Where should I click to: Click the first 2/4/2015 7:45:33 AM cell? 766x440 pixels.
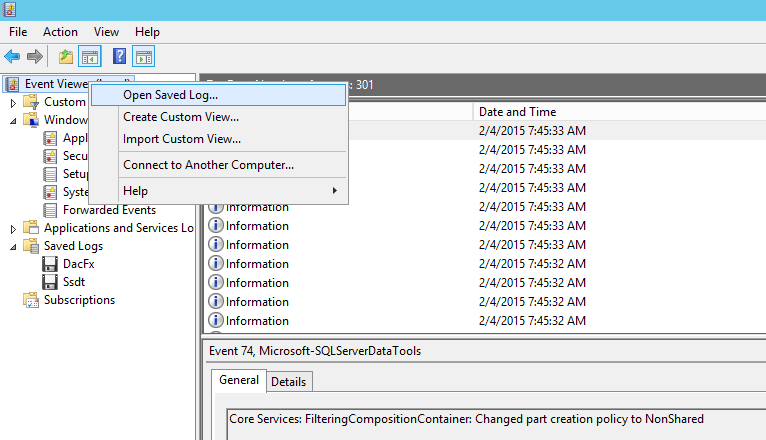click(x=532, y=131)
